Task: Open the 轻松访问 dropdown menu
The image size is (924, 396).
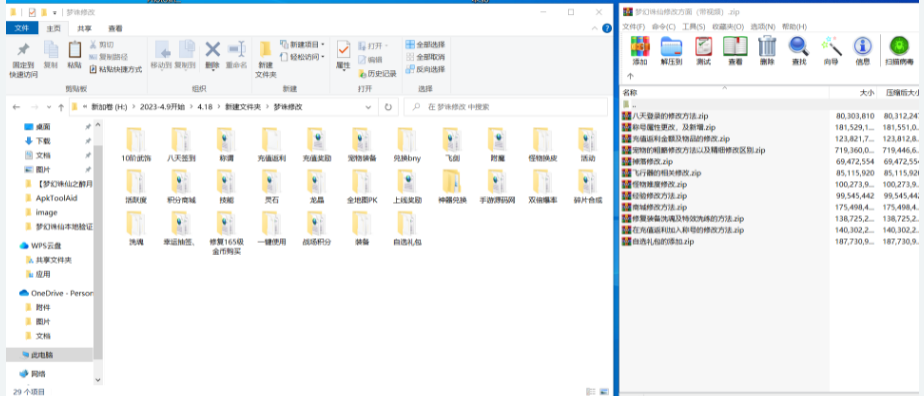Action: 302,57
